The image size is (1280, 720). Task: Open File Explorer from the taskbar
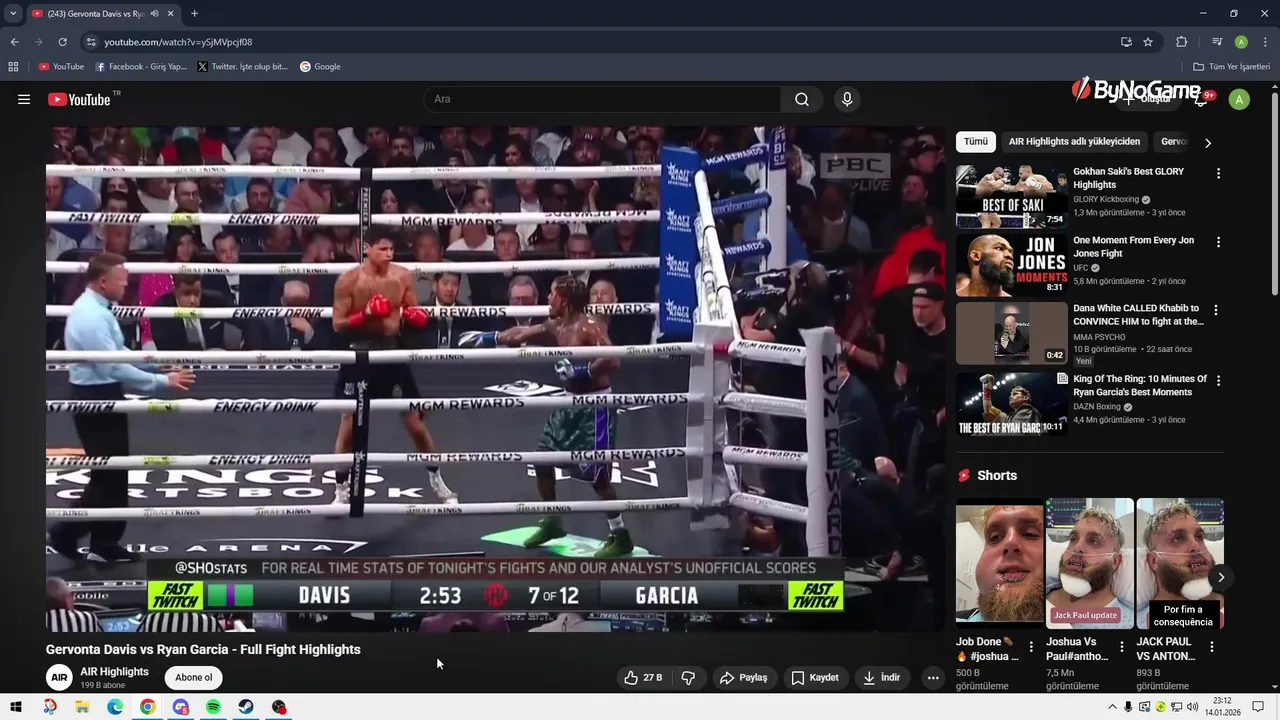[x=82, y=707]
